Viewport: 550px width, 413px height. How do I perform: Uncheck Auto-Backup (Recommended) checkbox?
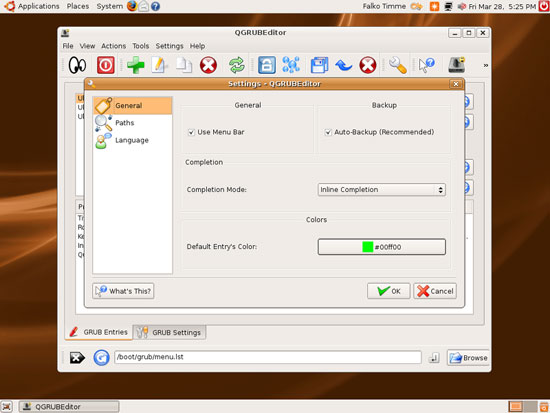pyautogui.click(x=328, y=132)
